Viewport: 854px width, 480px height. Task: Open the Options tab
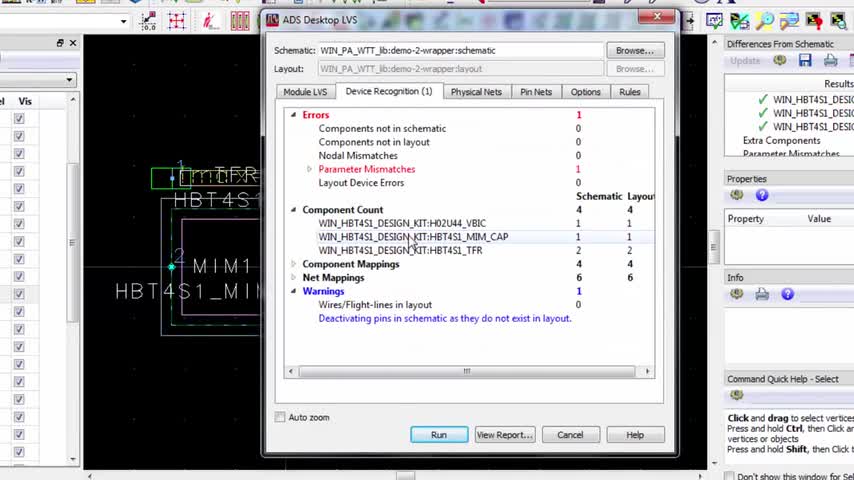point(585,92)
